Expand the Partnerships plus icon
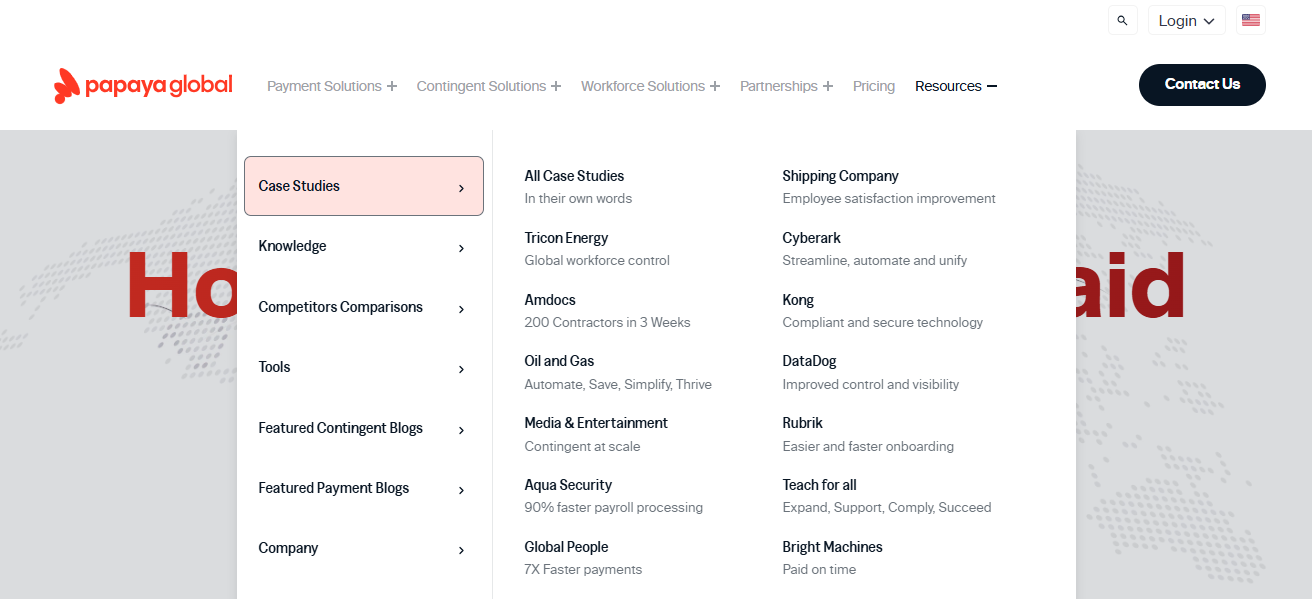This screenshot has height=599, width=1312. [x=828, y=87]
